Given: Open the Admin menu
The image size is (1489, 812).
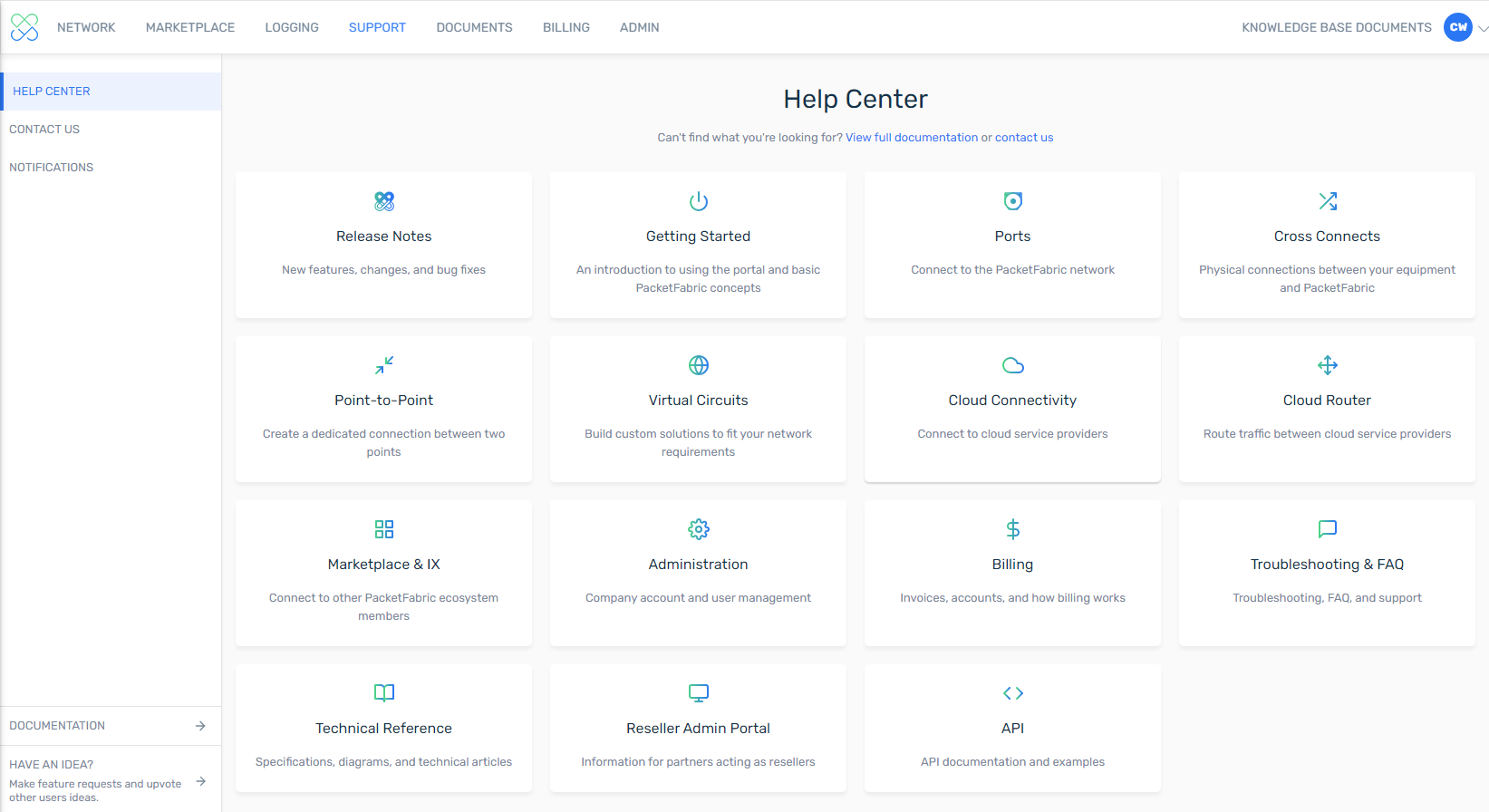Looking at the screenshot, I should [x=639, y=27].
